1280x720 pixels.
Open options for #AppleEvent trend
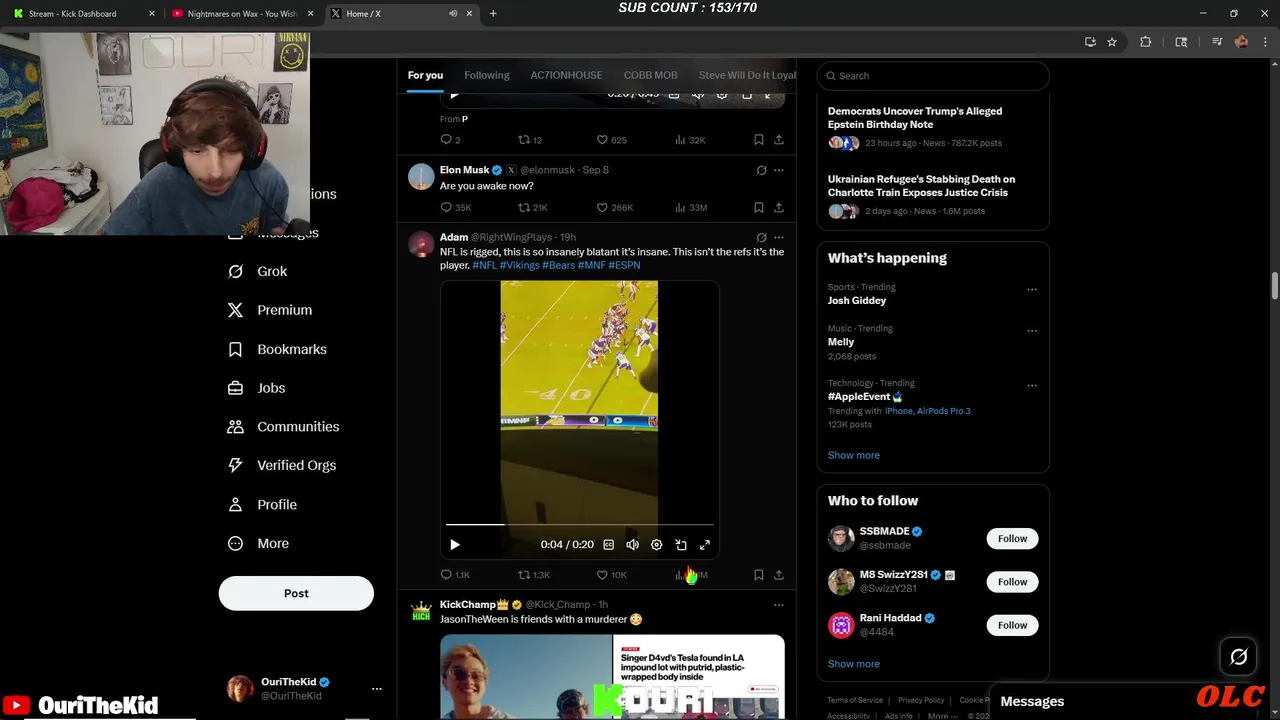pos(1032,386)
